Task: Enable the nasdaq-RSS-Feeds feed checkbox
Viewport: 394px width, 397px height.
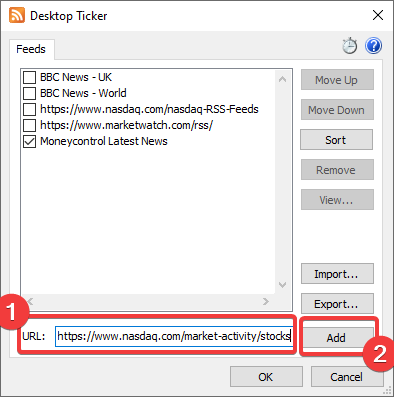Action: click(29, 109)
